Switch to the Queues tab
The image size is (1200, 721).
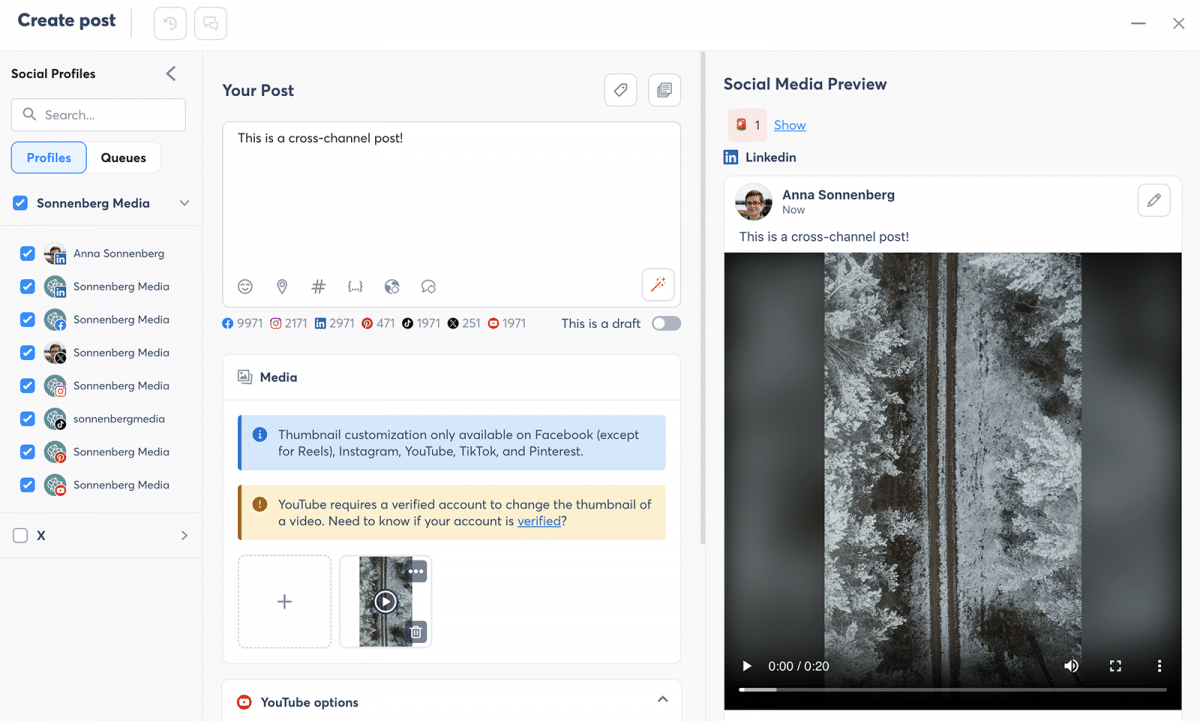pos(123,158)
